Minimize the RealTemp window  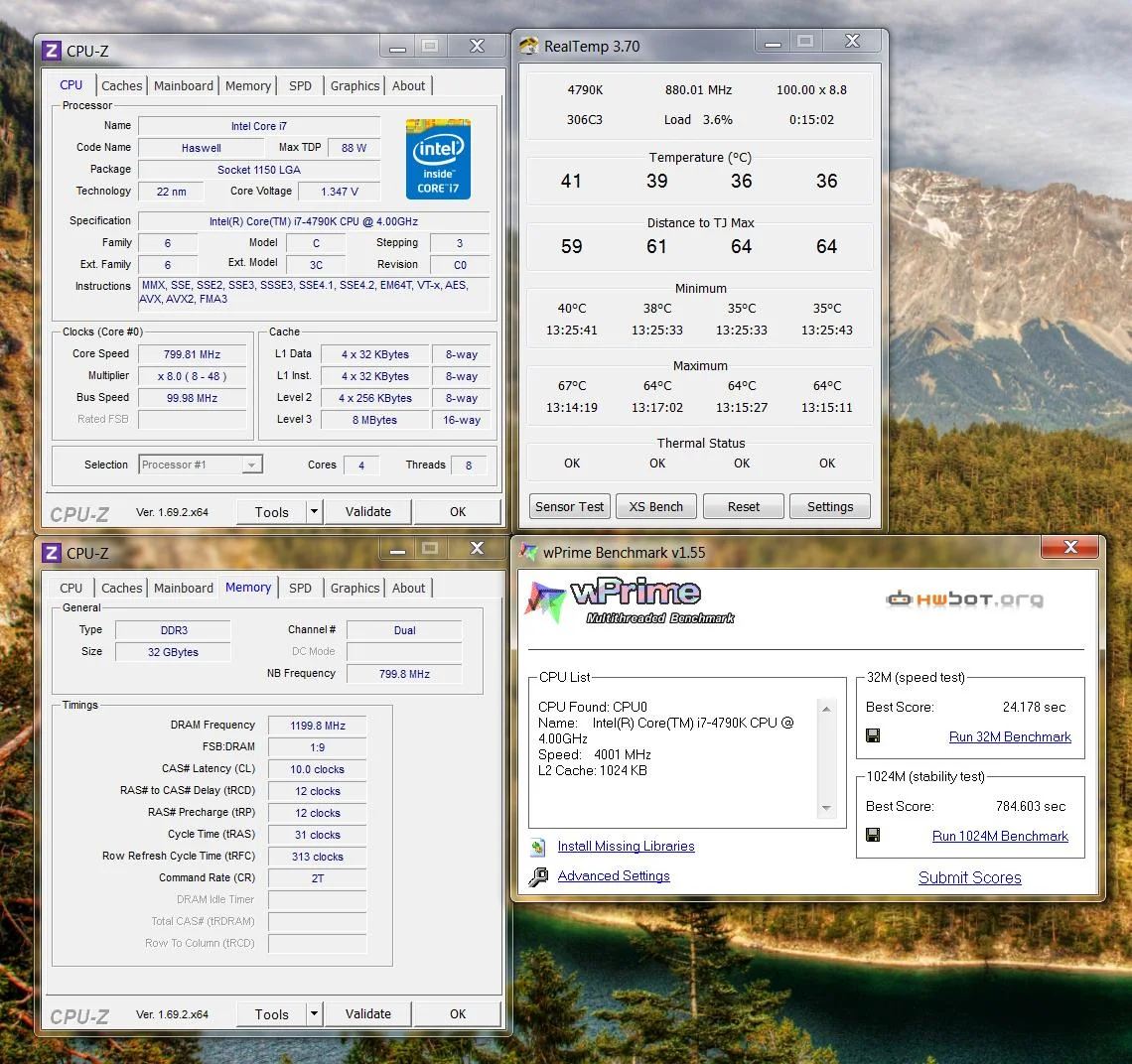(x=774, y=42)
